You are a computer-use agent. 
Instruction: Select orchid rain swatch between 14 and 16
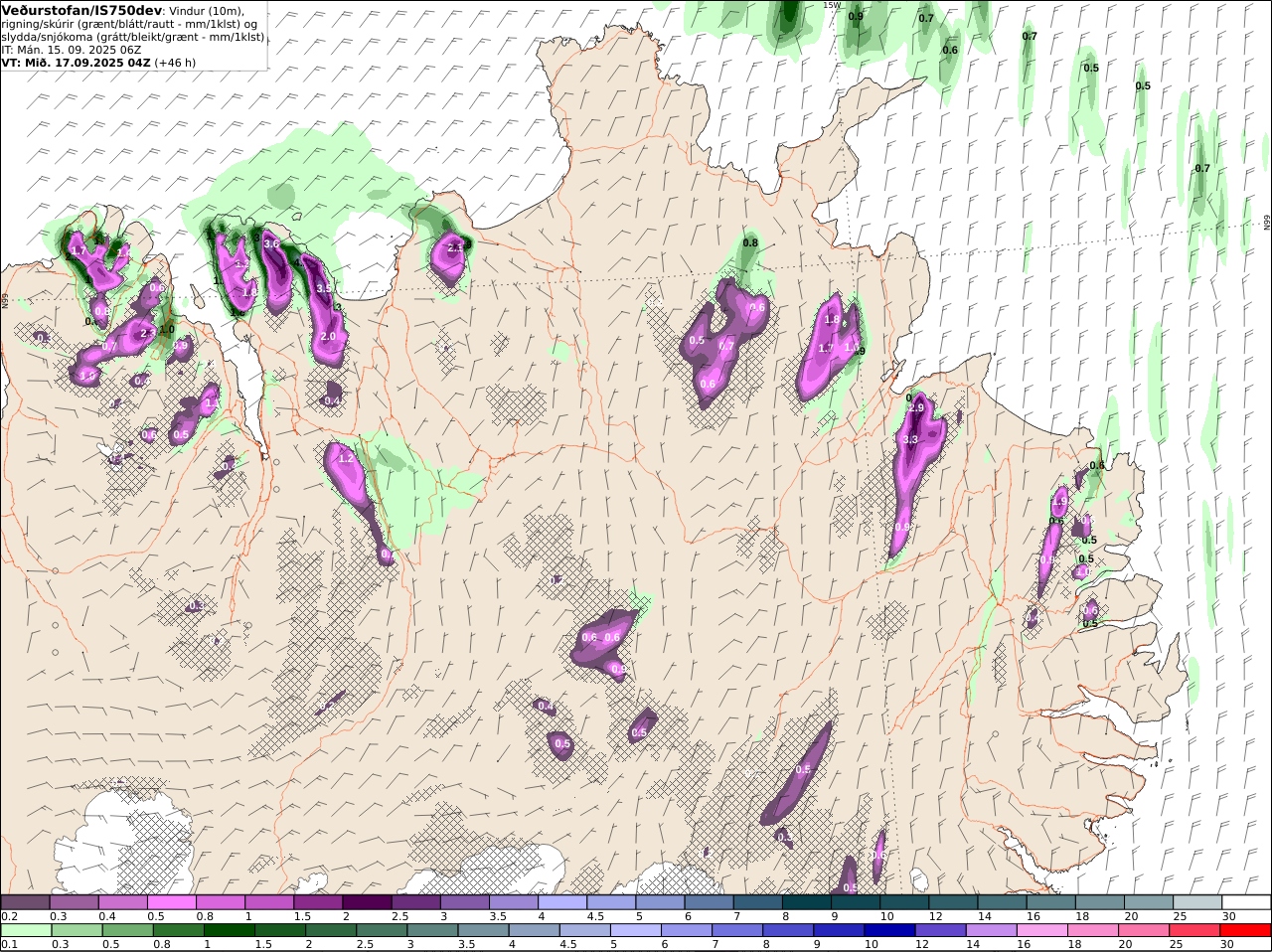(x=991, y=930)
